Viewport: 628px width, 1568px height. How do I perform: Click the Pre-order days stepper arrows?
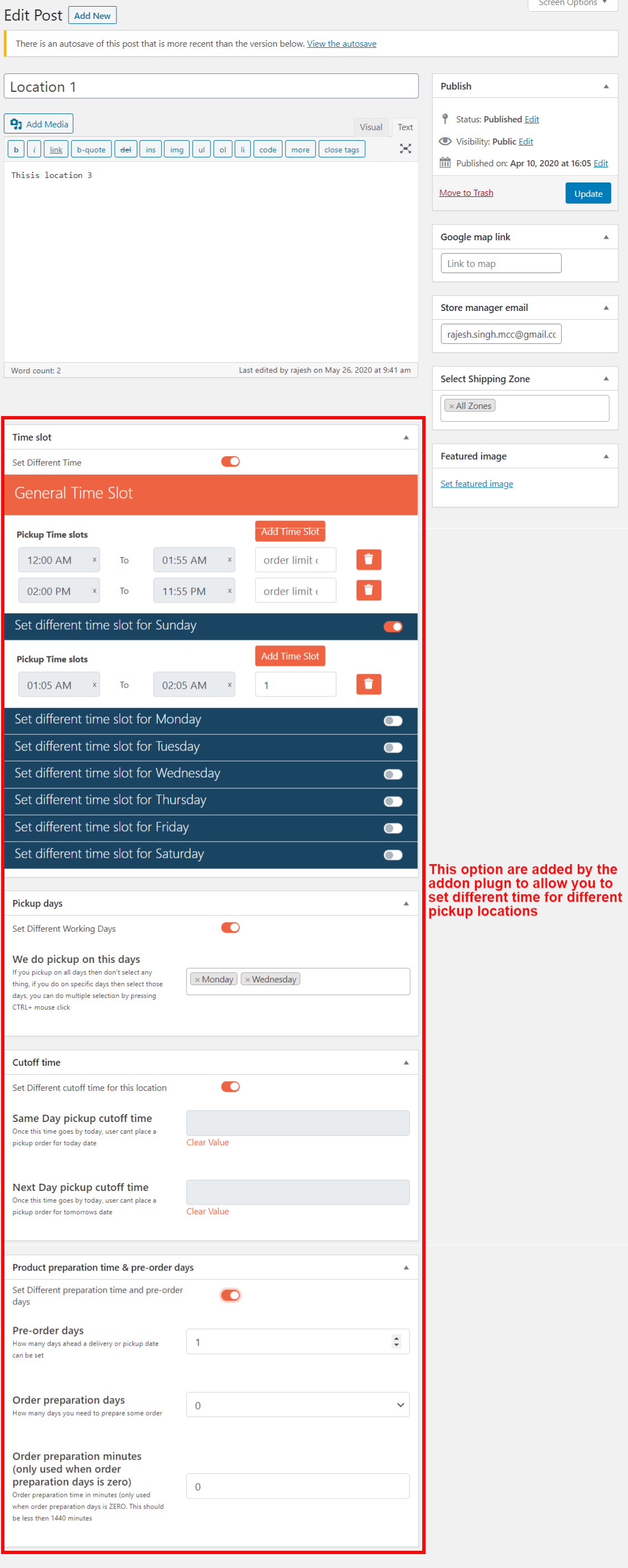[x=396, y=1342]
